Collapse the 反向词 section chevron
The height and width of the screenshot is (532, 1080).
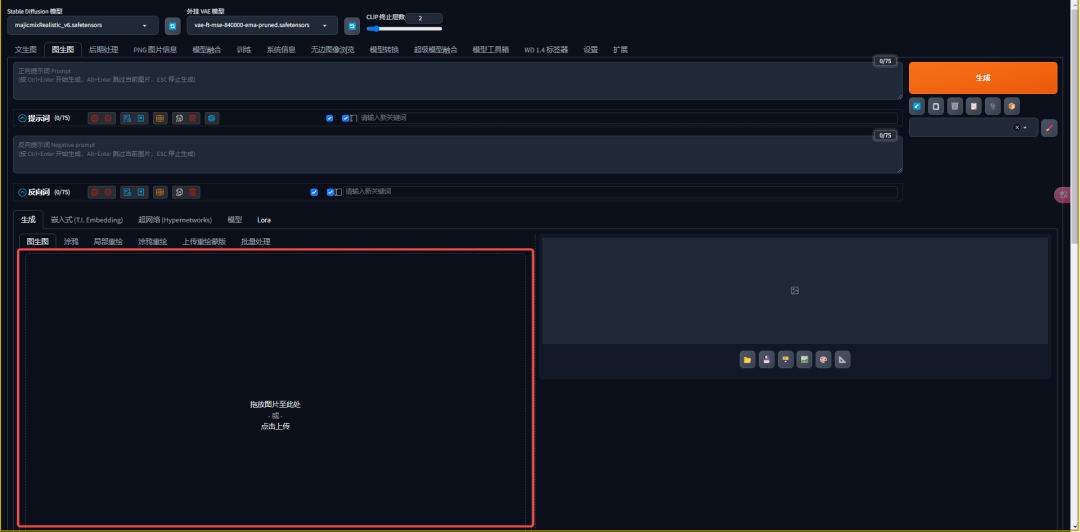(x=22, y=192)
